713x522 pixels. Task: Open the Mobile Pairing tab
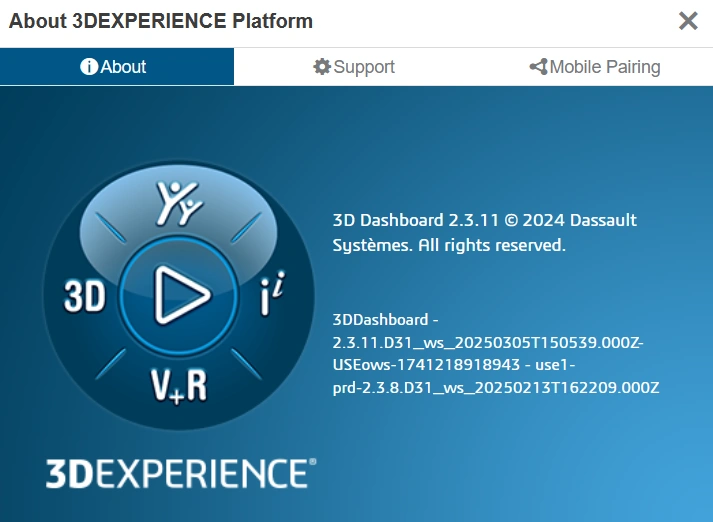click(x=594, y=67)
